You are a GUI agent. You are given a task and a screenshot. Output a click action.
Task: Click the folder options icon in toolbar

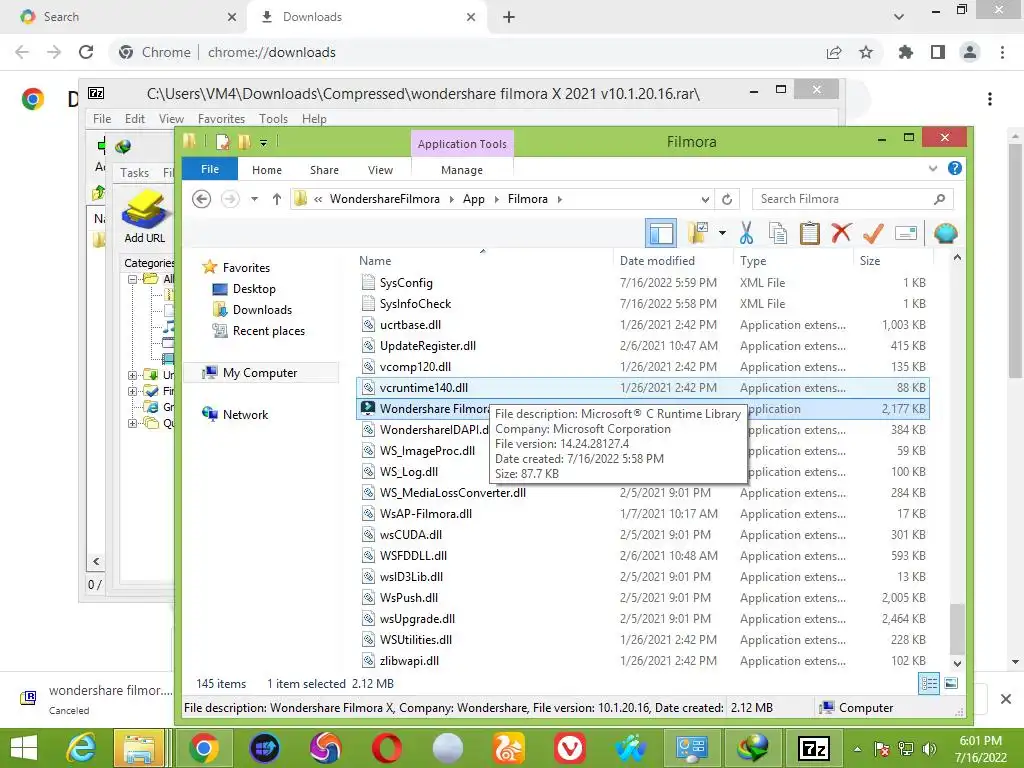[698, 233]
